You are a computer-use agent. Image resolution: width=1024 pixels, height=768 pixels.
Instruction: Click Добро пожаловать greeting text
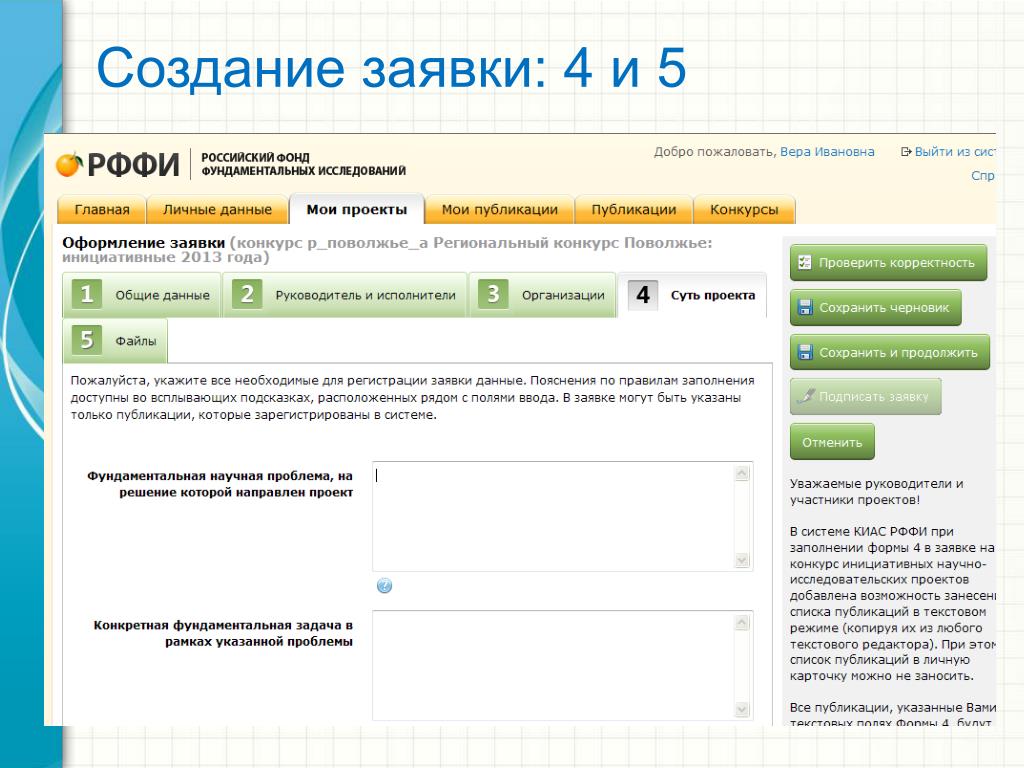pos(715,152)
